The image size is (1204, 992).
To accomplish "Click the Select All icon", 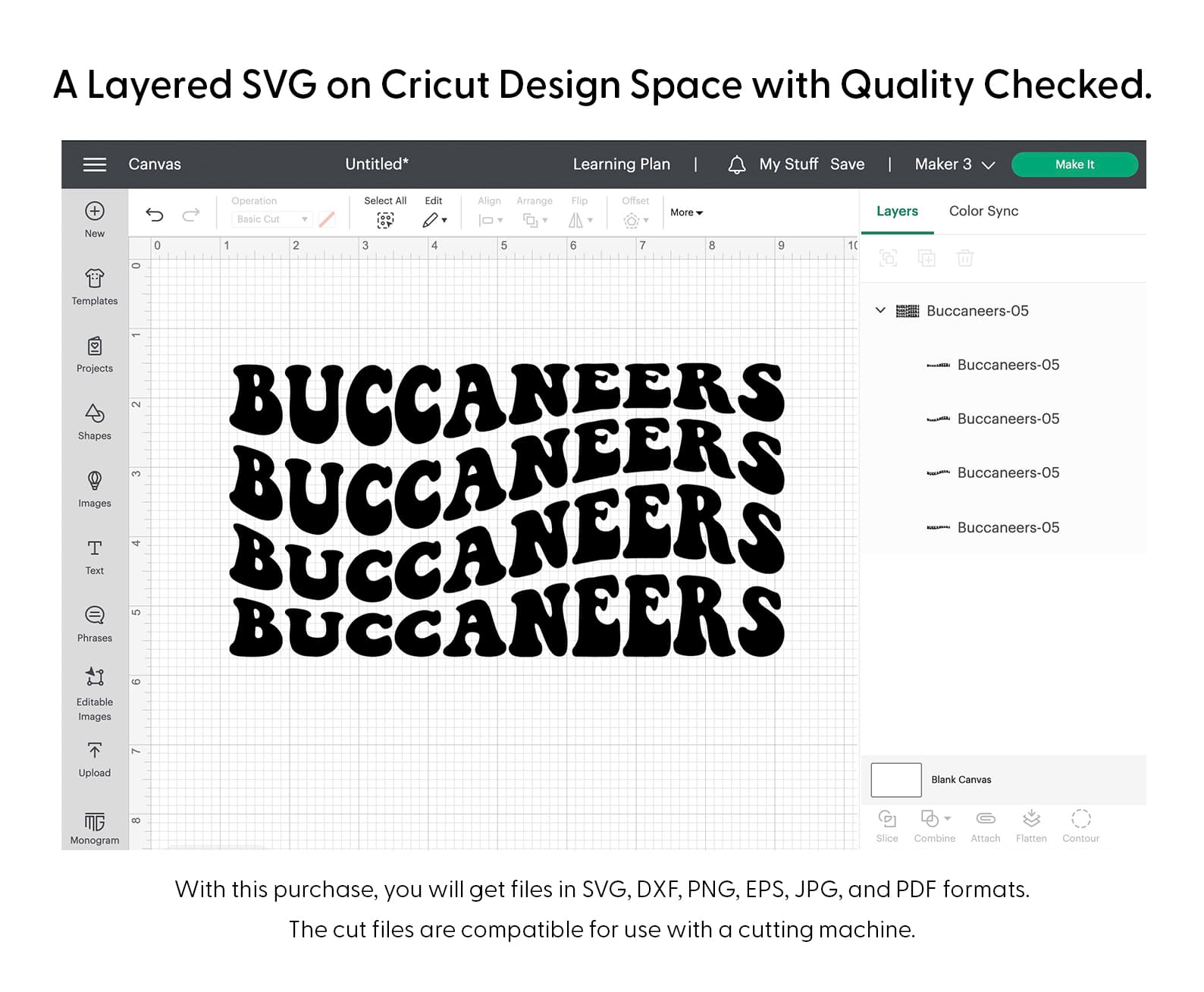I will [x=385, y=220].
